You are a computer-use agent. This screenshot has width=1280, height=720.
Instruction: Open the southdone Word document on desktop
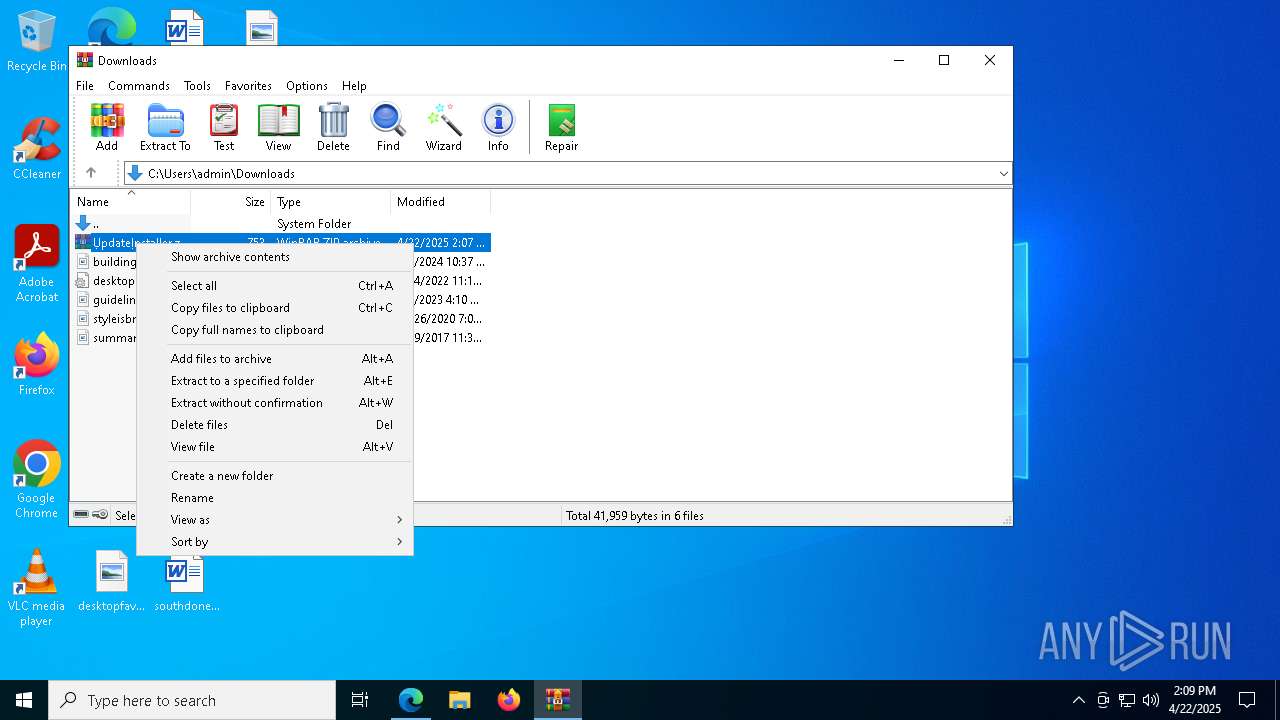(x=186, y=581)
